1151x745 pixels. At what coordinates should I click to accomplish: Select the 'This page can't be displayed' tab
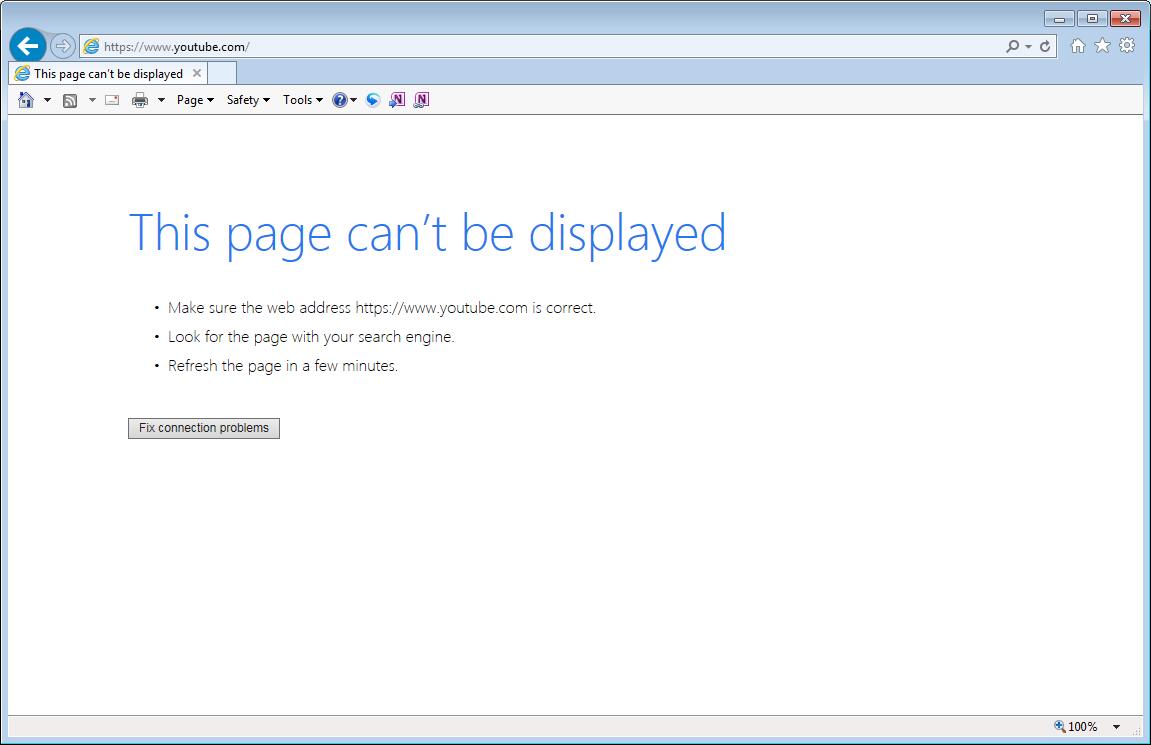(x=108, y=73)
